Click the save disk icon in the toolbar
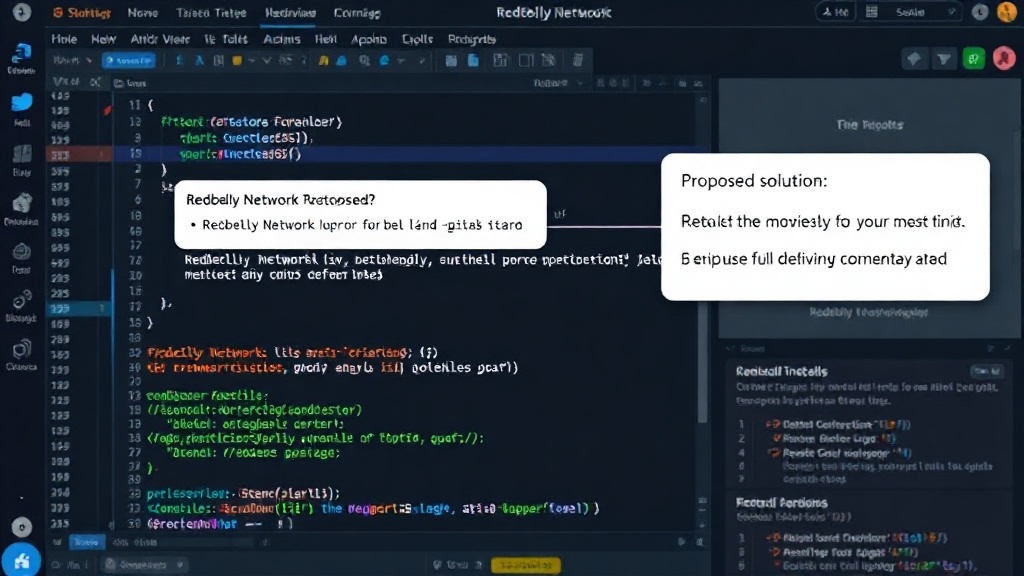1024x576 pixels. coord(451,61)
